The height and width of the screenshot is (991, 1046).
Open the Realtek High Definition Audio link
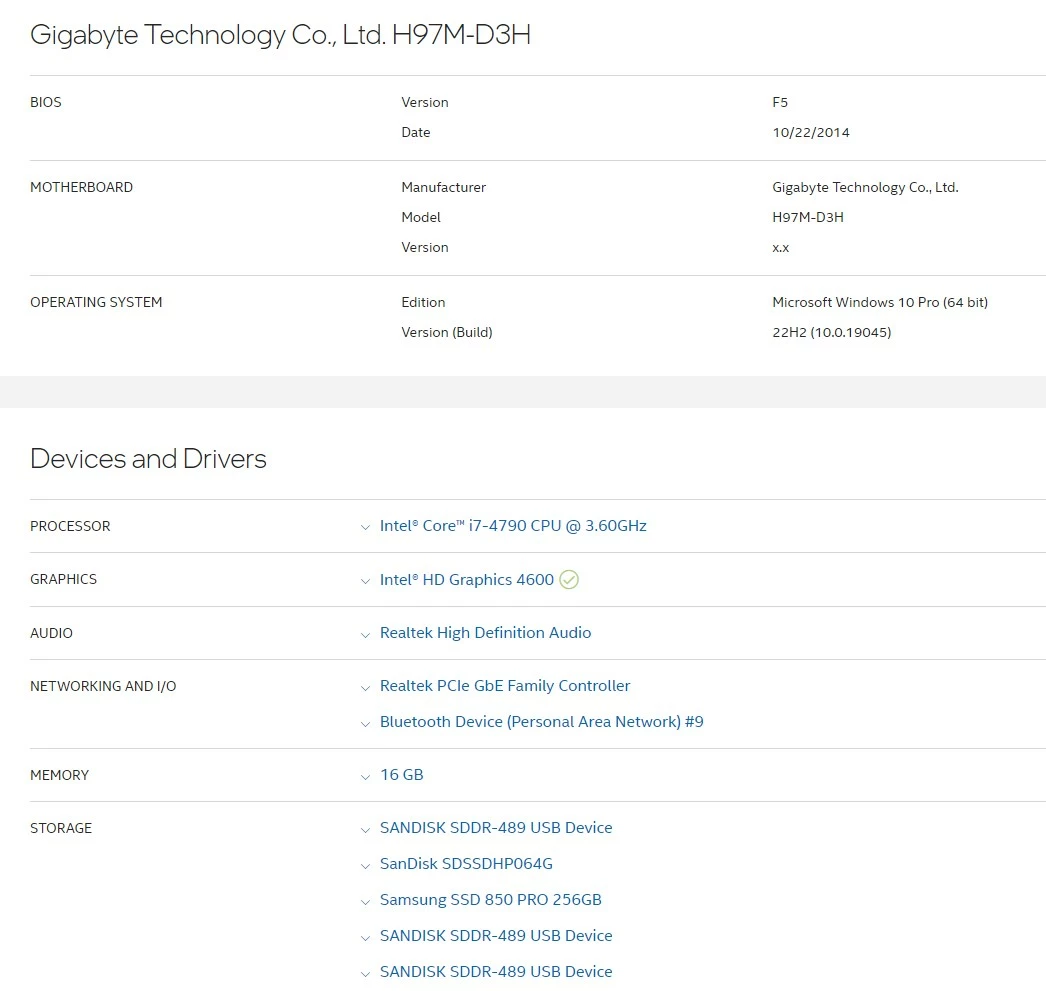(x=485, y=632)
